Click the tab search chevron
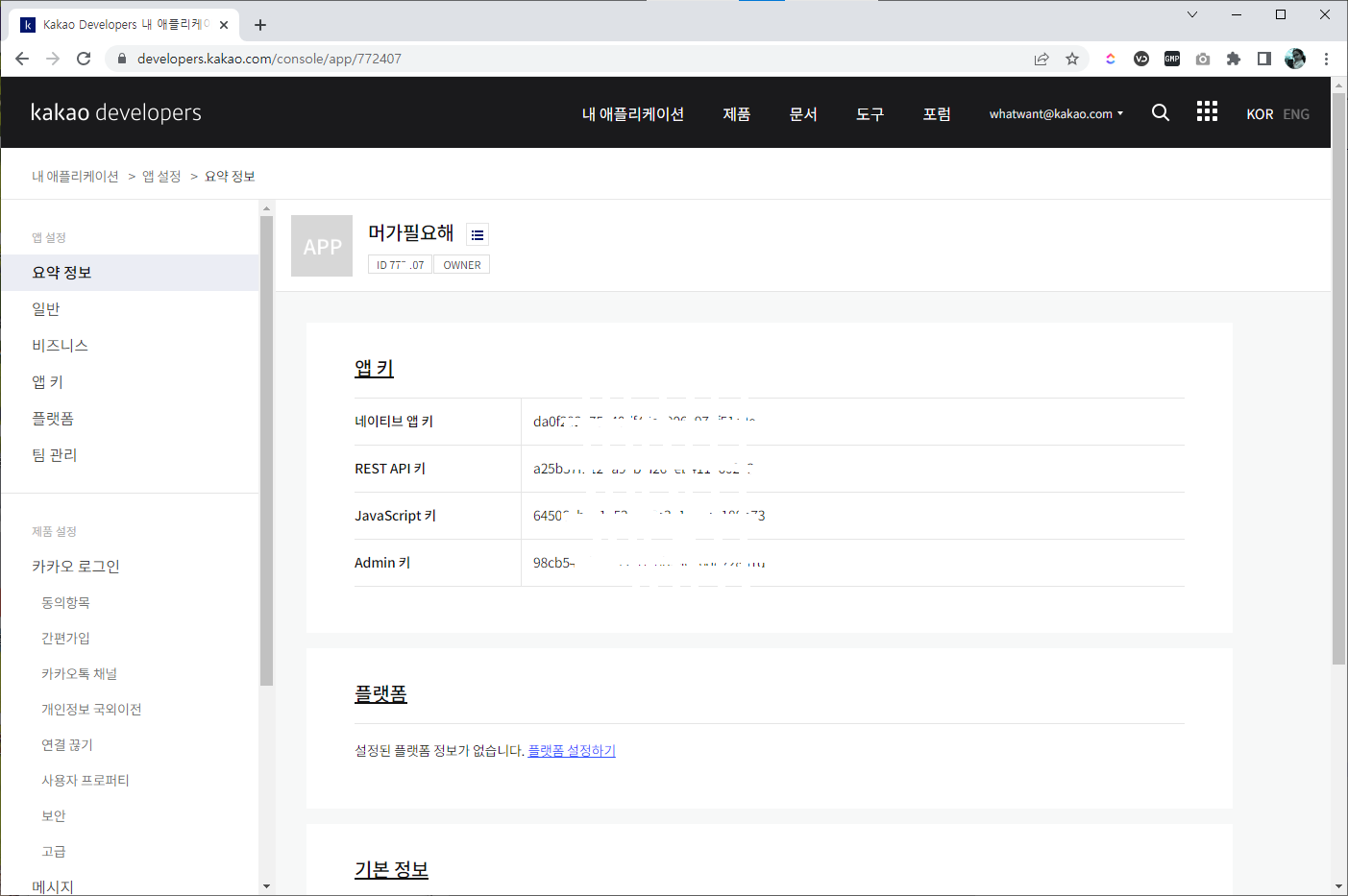This screenshot has height=896, width=1348. click(1192, 14)
